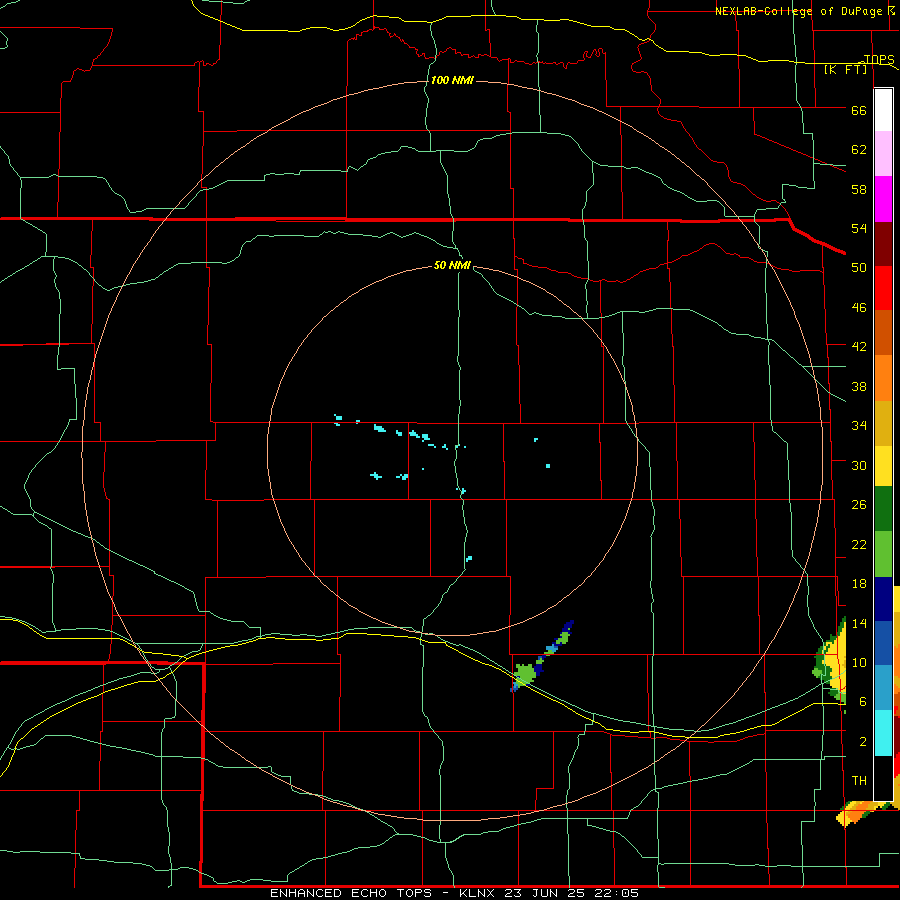Click the legend value 2

point(863,742)
